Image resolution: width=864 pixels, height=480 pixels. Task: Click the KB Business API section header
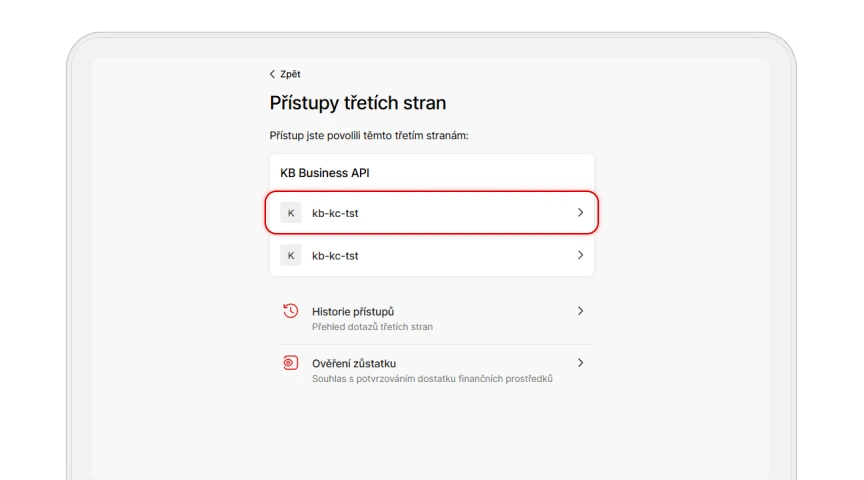[x=325, y=173]
